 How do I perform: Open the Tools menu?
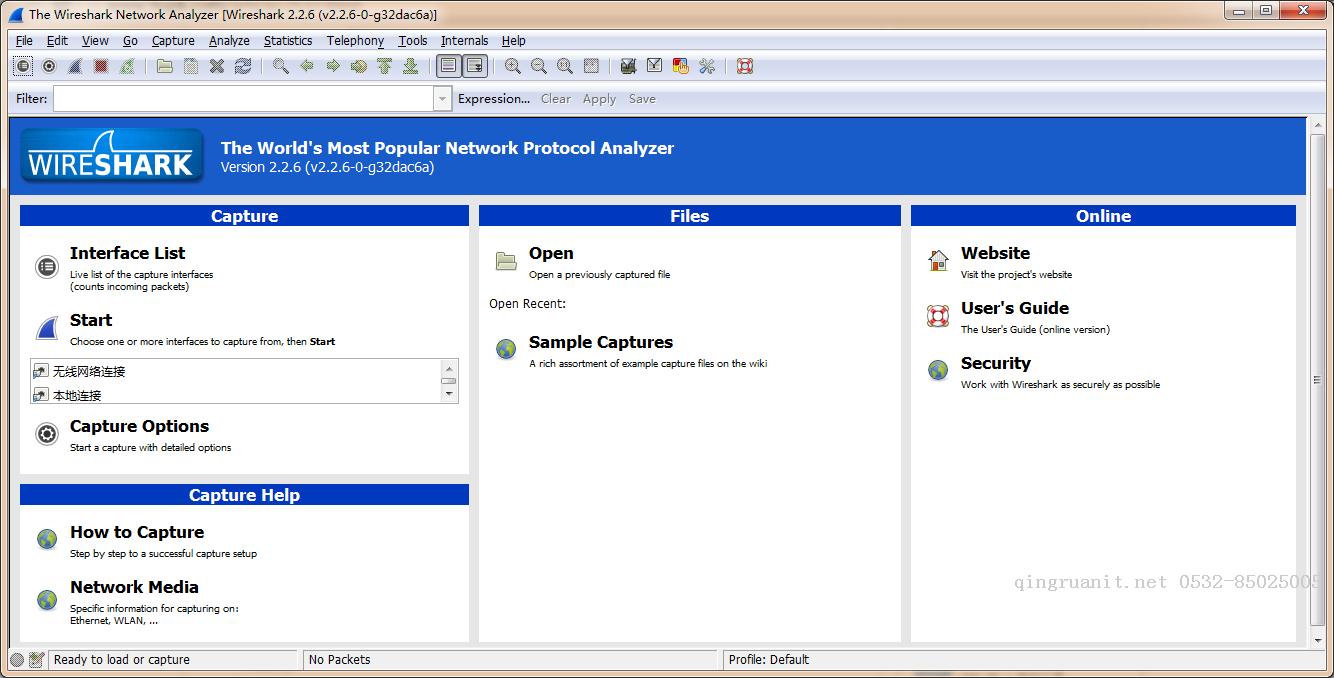413,41
